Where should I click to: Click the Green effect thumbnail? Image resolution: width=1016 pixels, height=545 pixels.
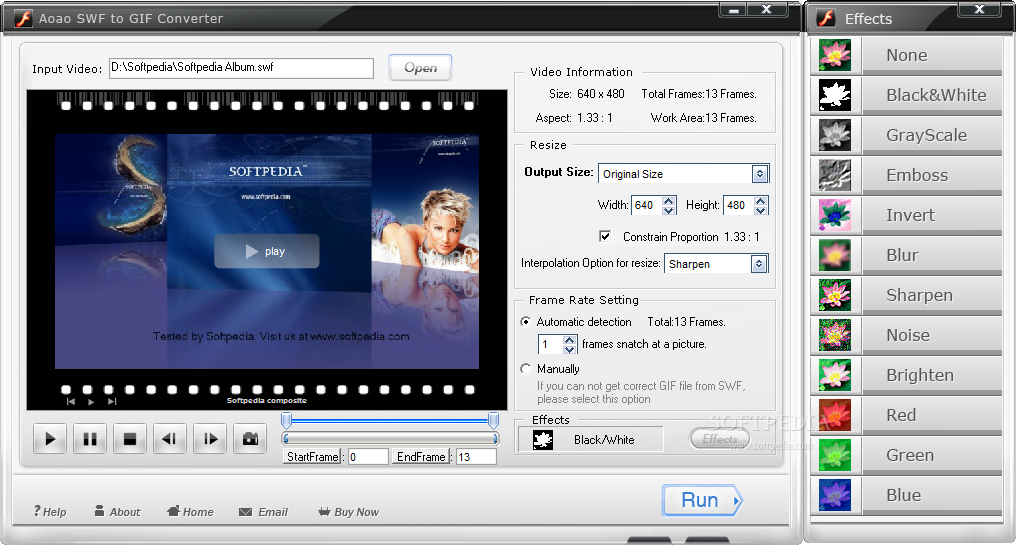point(835,455)
